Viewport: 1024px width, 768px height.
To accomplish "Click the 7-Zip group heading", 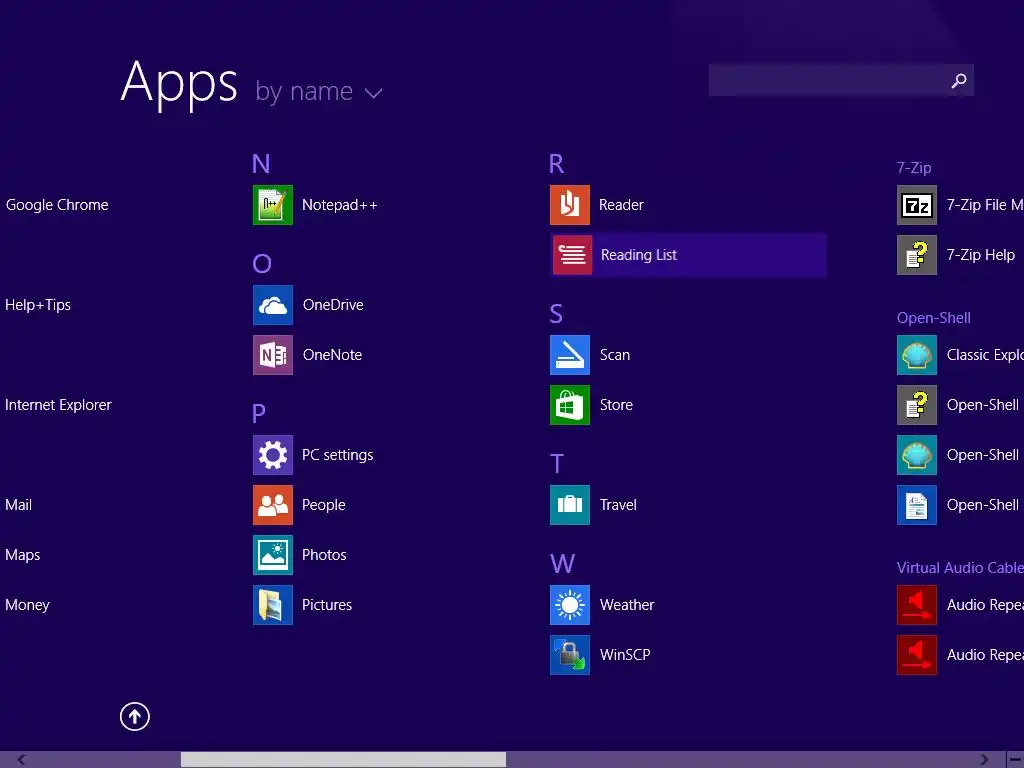I will pyautogui.click(x=914, y=168).
